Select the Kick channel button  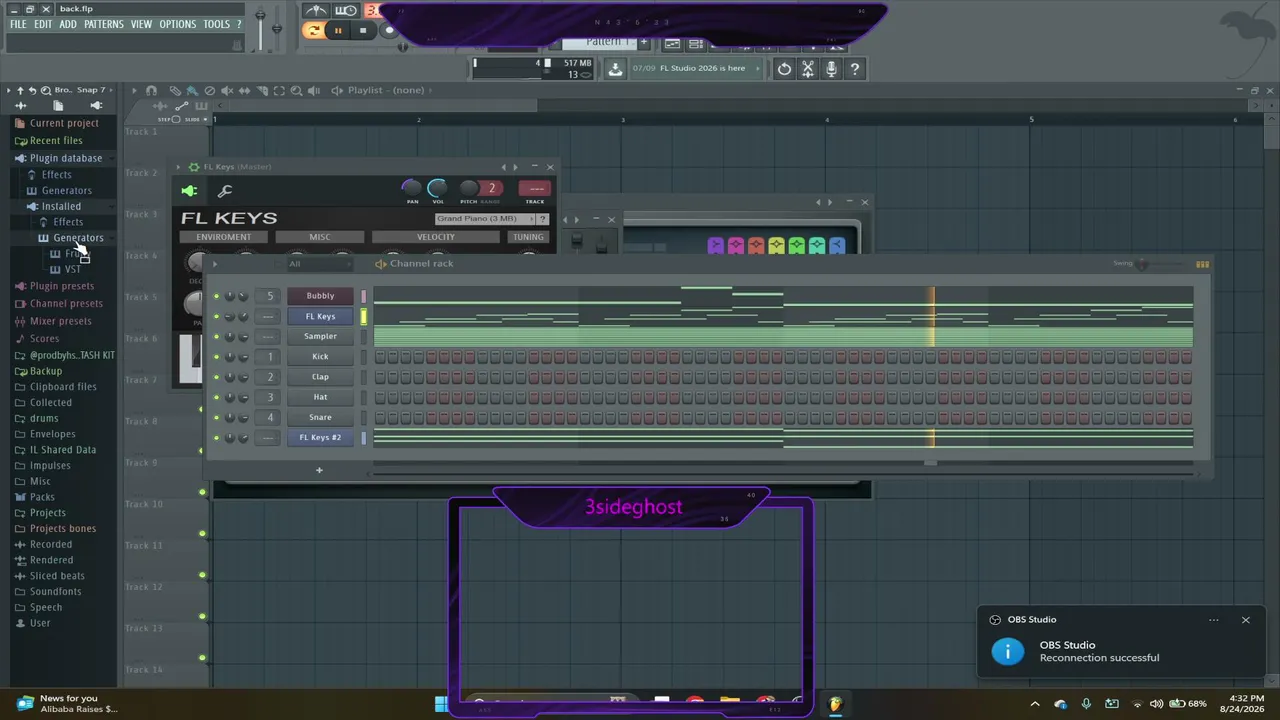point(320,357)
